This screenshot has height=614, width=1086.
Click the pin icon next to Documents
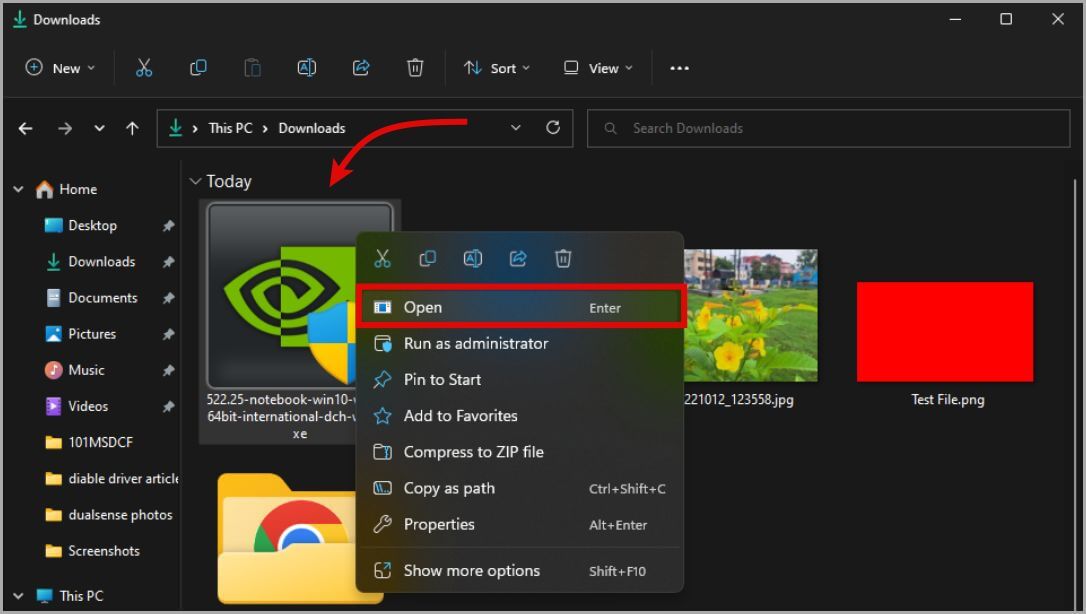(x=168, y=298)
